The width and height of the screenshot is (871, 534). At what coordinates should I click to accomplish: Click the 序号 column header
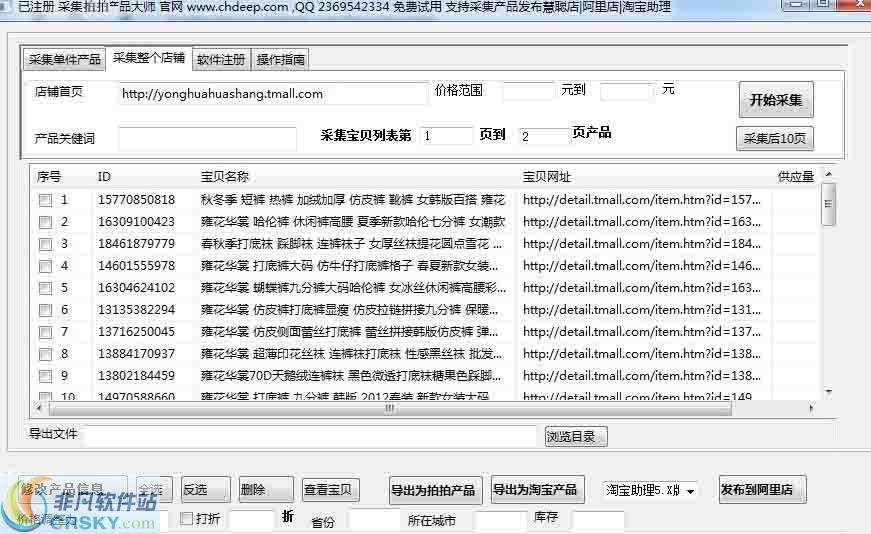coord(49,177)
